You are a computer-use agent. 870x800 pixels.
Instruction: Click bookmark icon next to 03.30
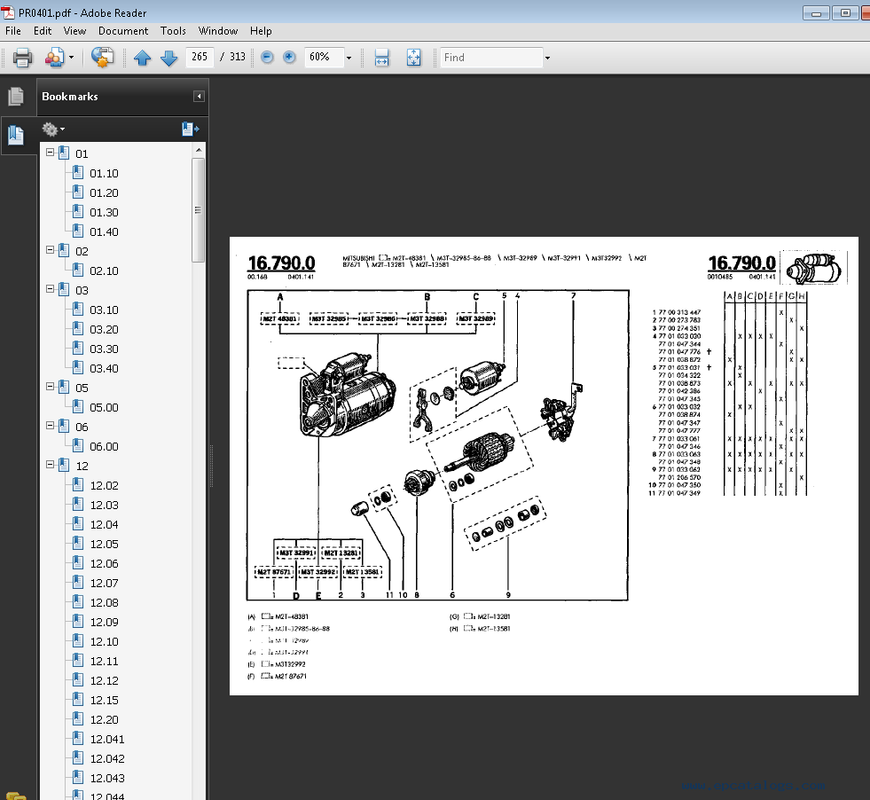[78, 348]
